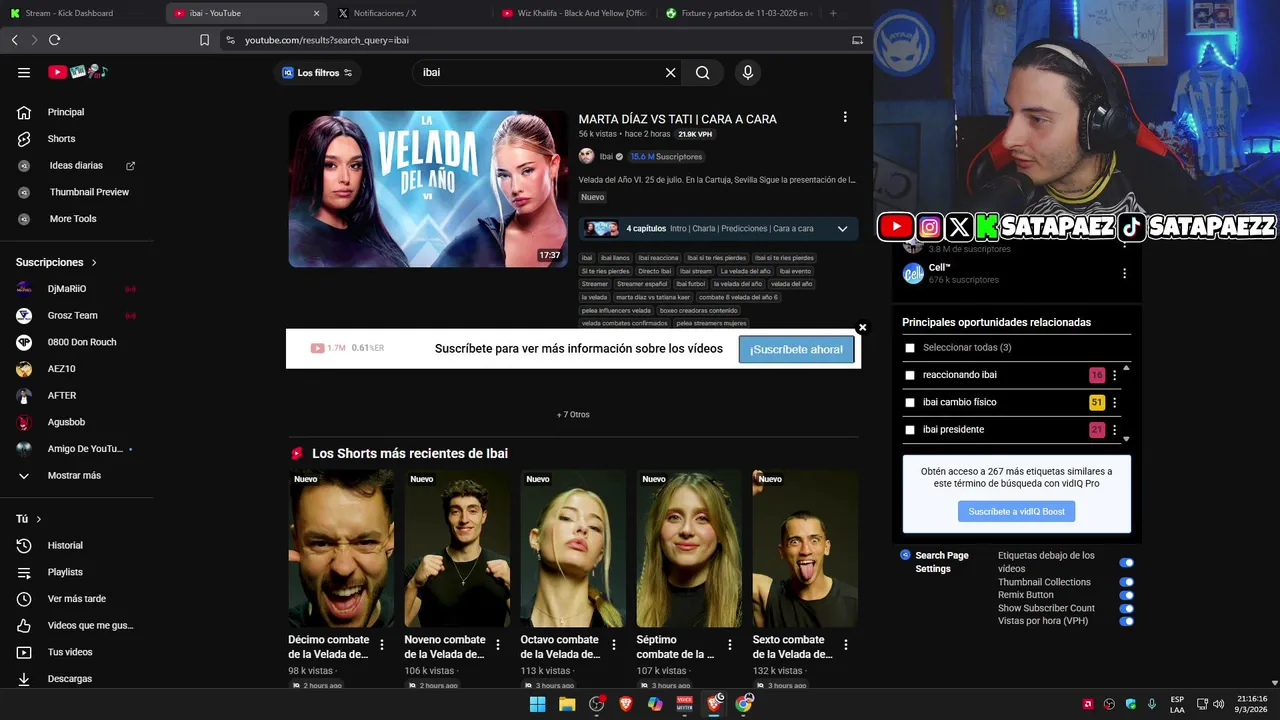1280x720 pixels.
Task: Open Séptimo combate short thumbnail
Action: [x=689, y=548]
